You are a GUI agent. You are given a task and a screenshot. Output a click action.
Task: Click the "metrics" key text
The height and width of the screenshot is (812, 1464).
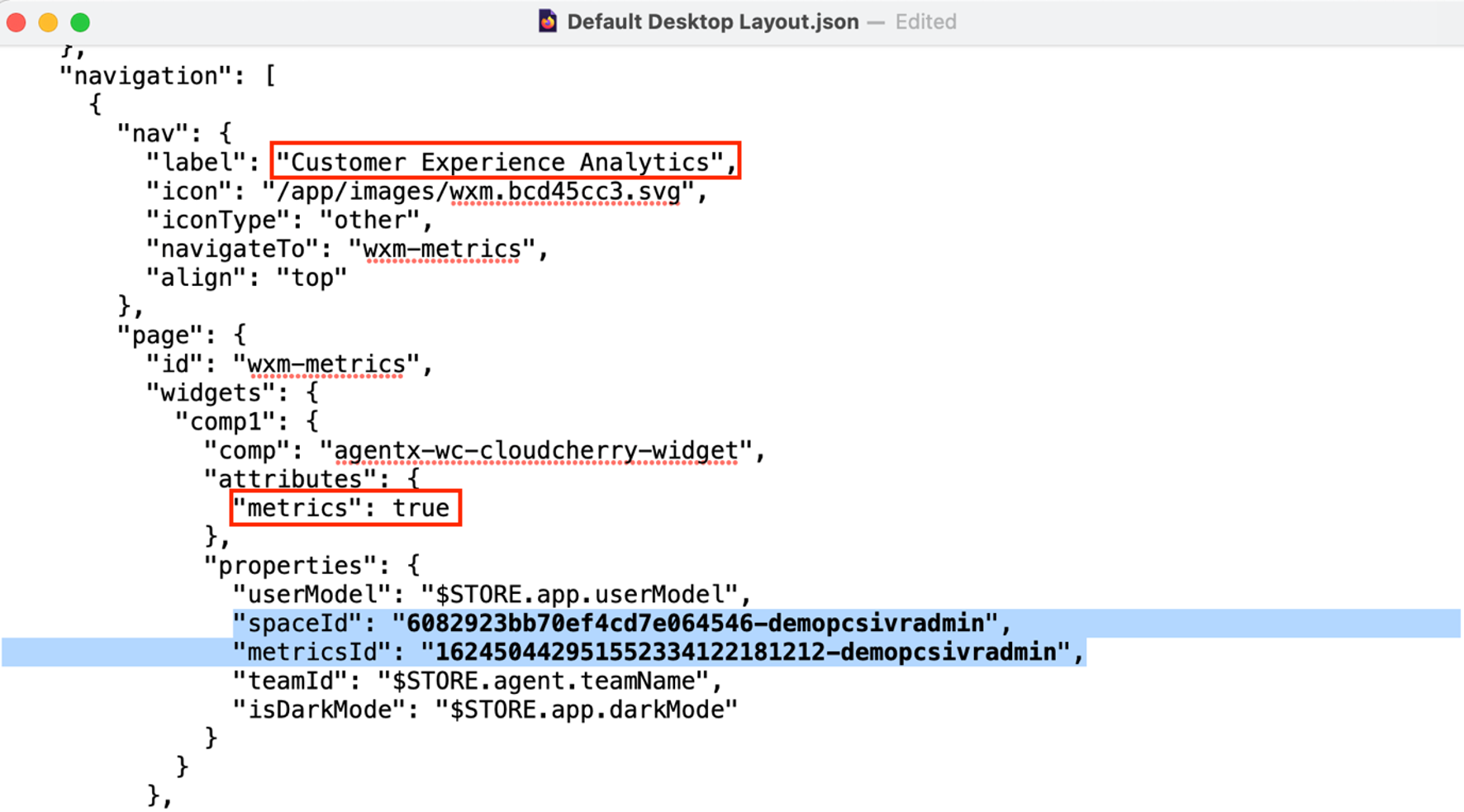[x=297, y=508]
